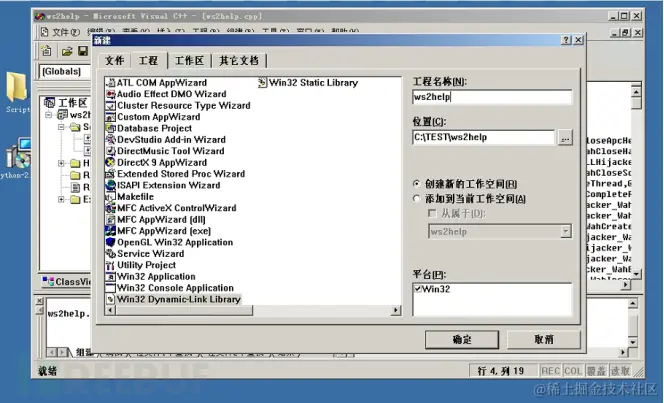Image resolution: width=664 pixels, height=403 pixels.
Task: Pick Win32 Console Application icon
Action: pyautogui.click(x=111, y=288)
